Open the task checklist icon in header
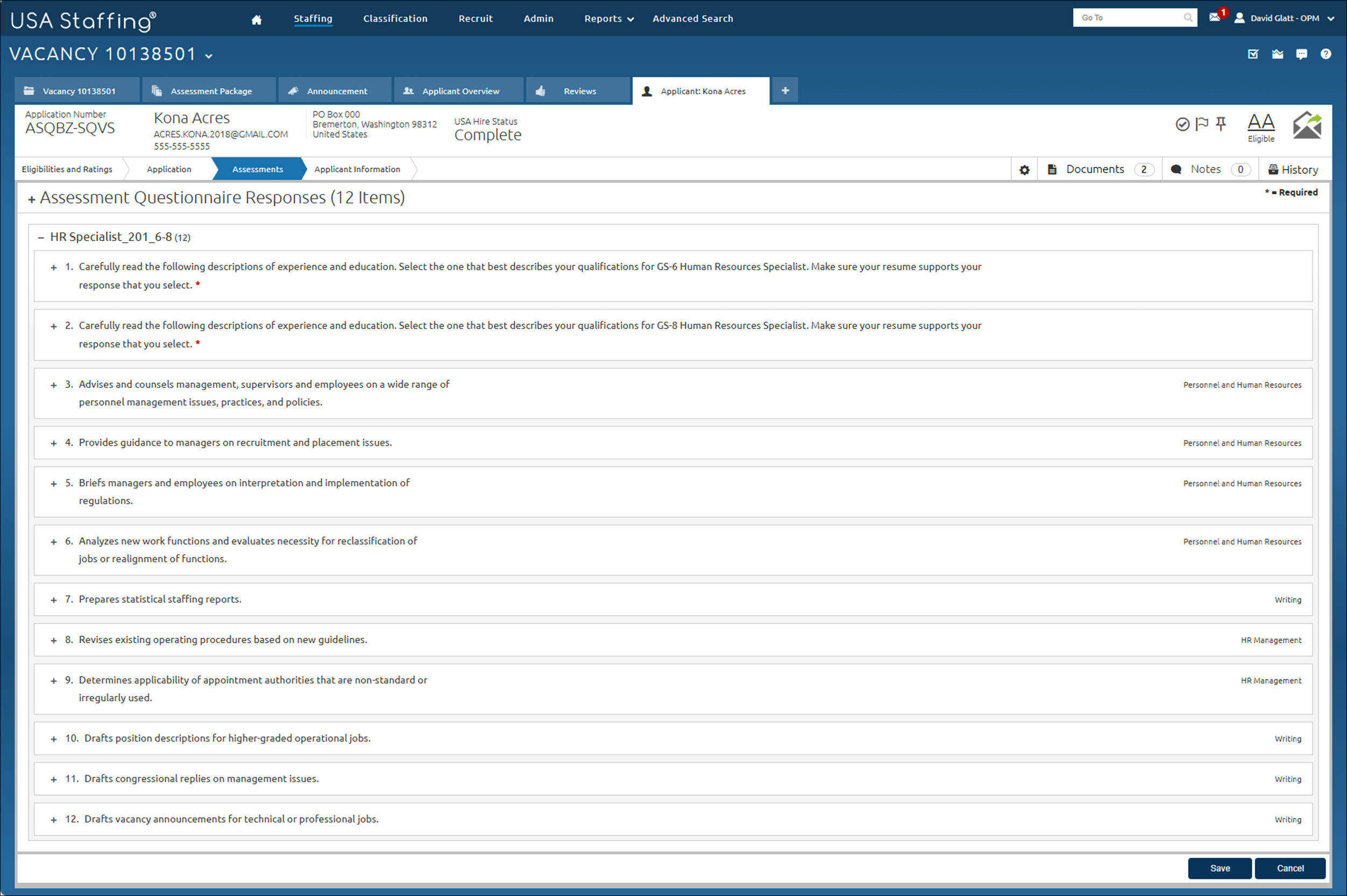This screenshot has width=1347, height=896. pyautogui.click(x=1253, y=54)
